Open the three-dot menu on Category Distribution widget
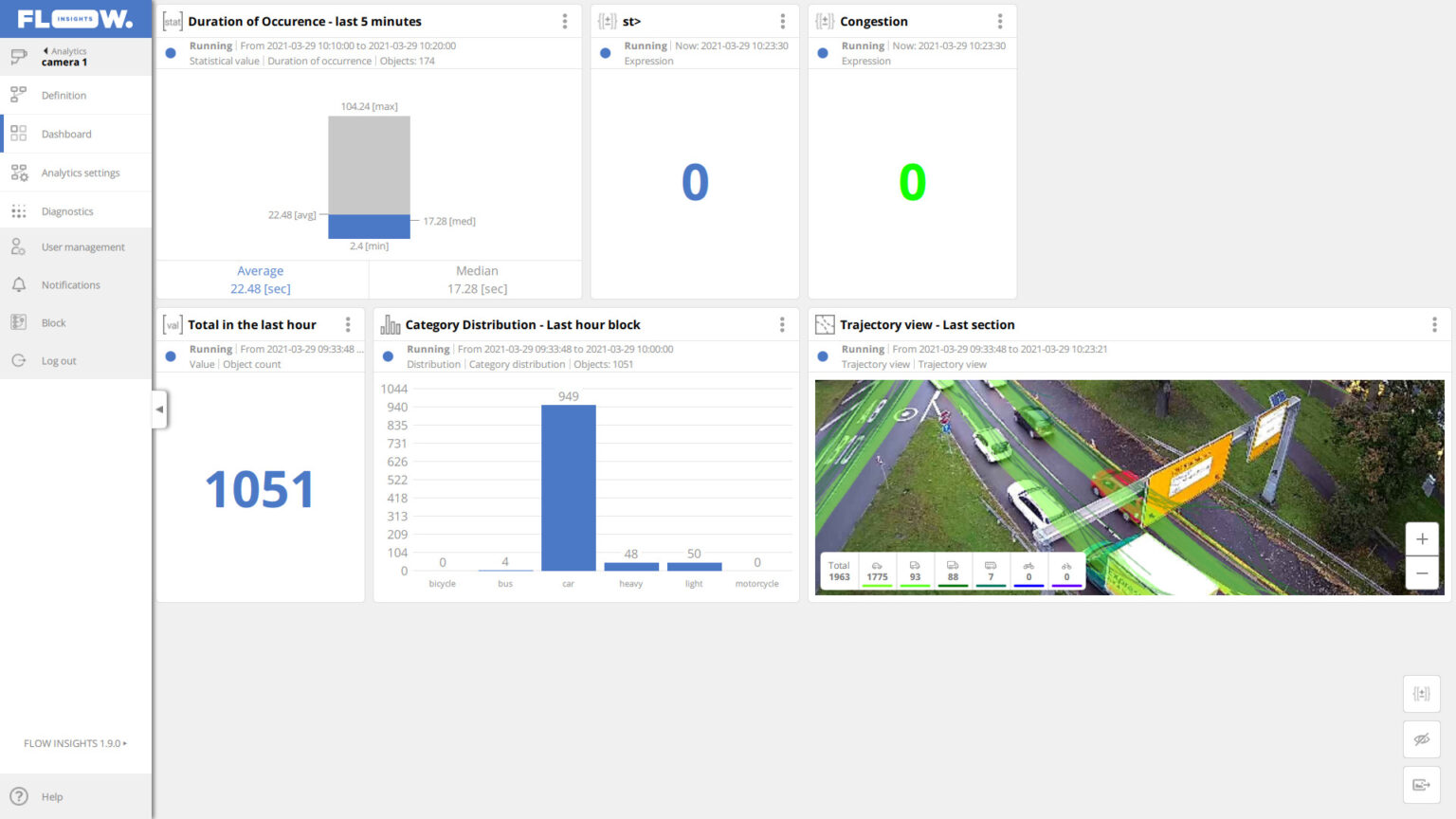 coord(782,324)
